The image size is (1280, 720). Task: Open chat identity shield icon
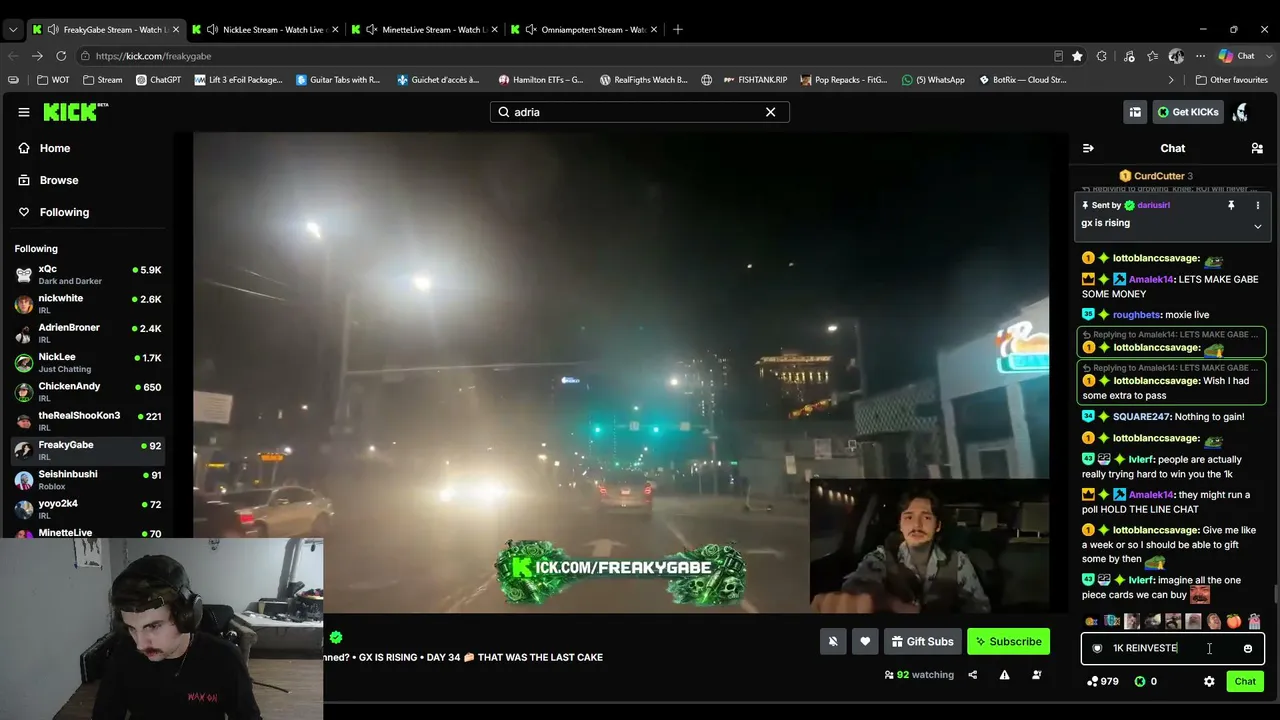1097,648
